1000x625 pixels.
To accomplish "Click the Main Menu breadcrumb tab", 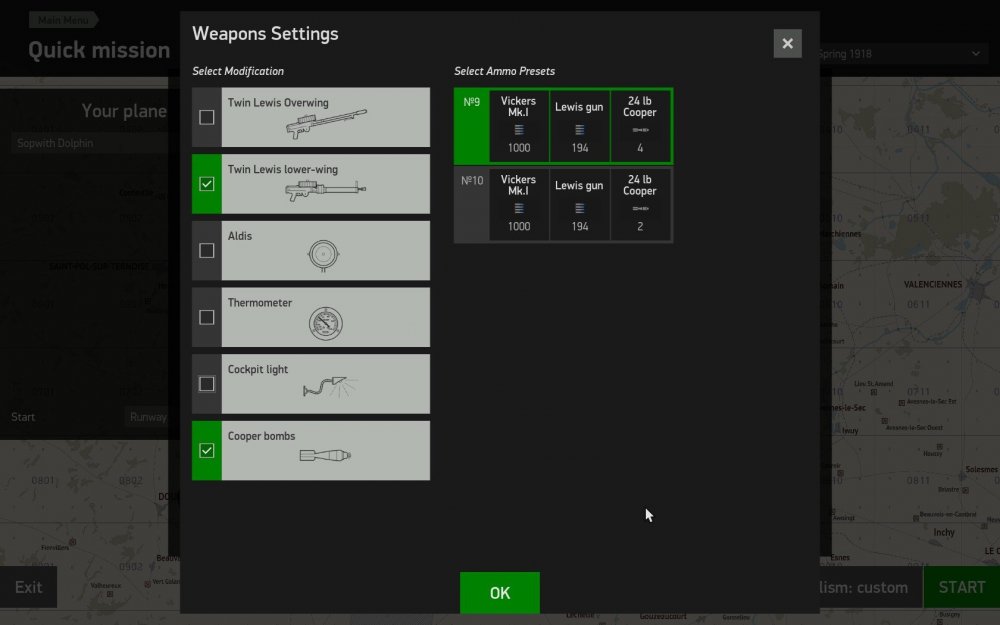I will click(x=63, y=20).
